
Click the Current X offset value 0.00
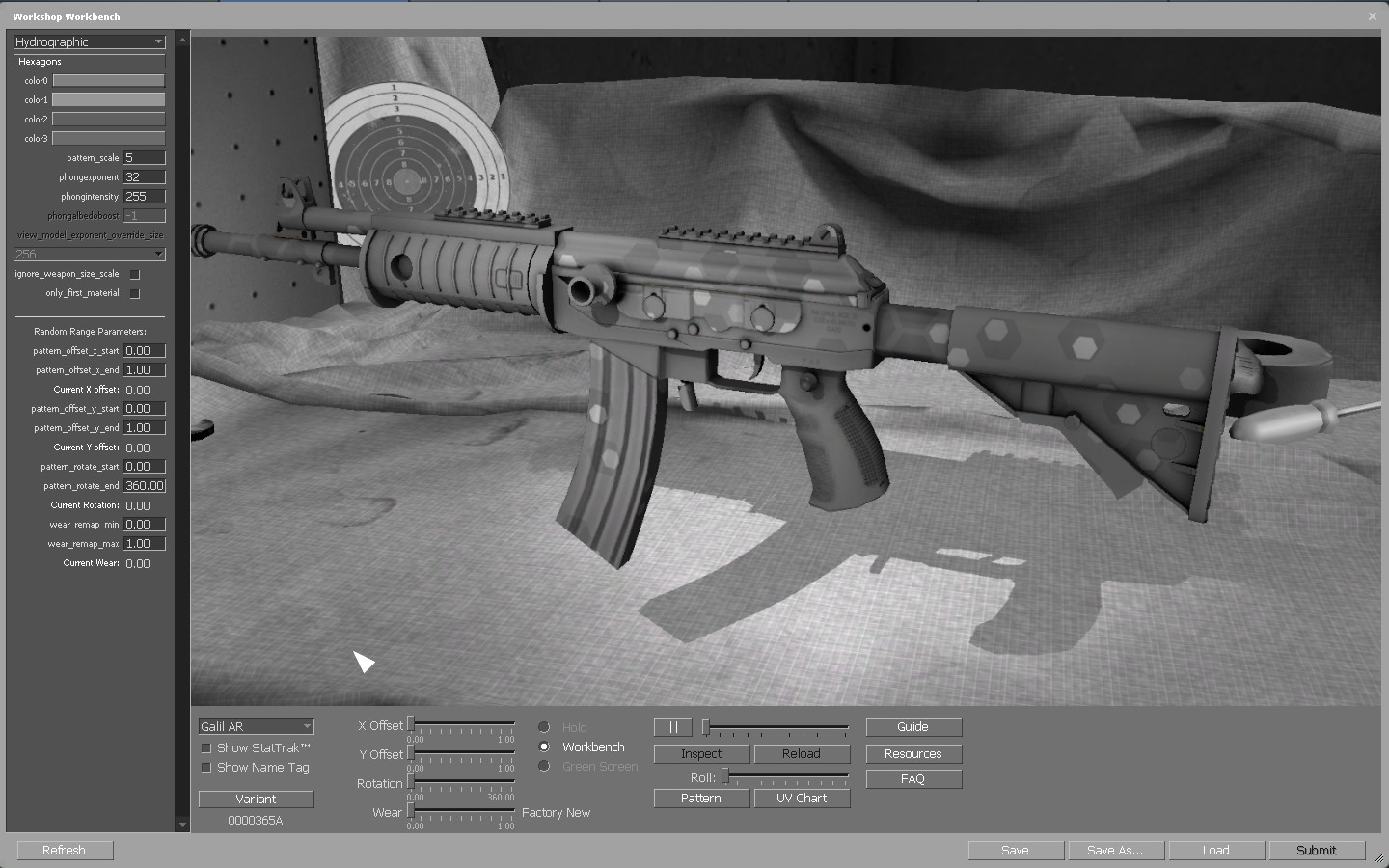click(x=138, y=390)
